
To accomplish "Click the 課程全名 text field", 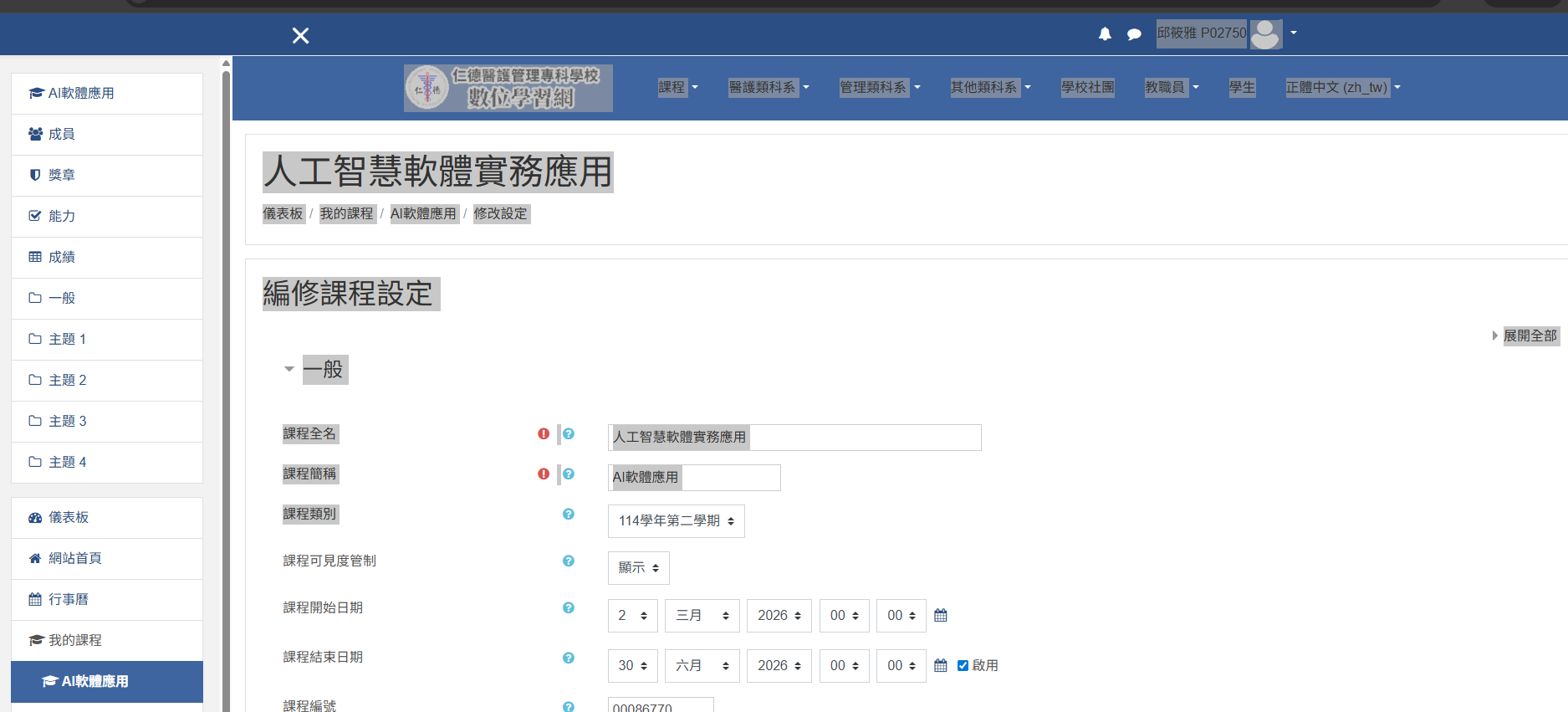I will pyautogui.click(x=794, y=438).
